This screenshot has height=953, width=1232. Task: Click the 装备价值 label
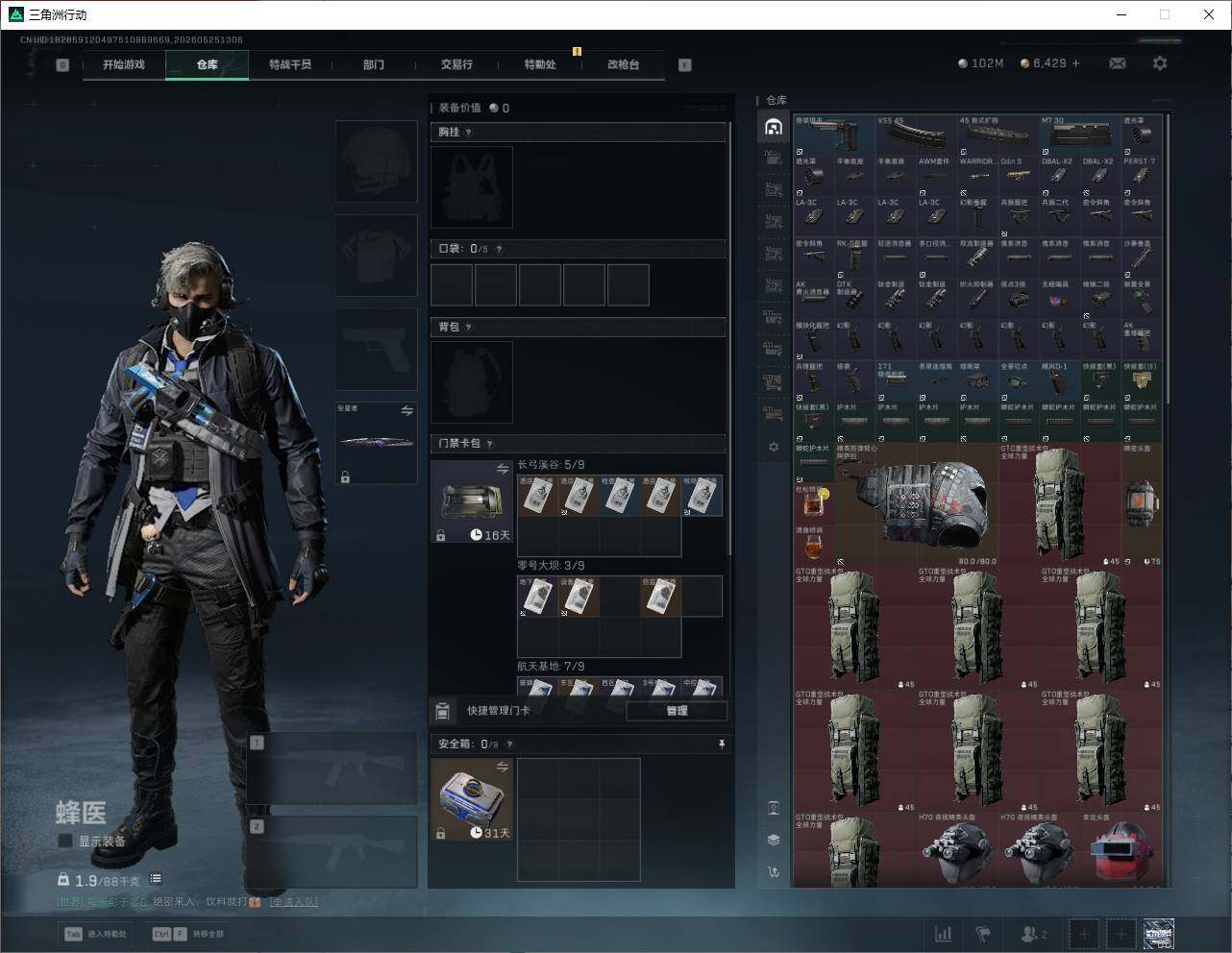coord(460,108)
